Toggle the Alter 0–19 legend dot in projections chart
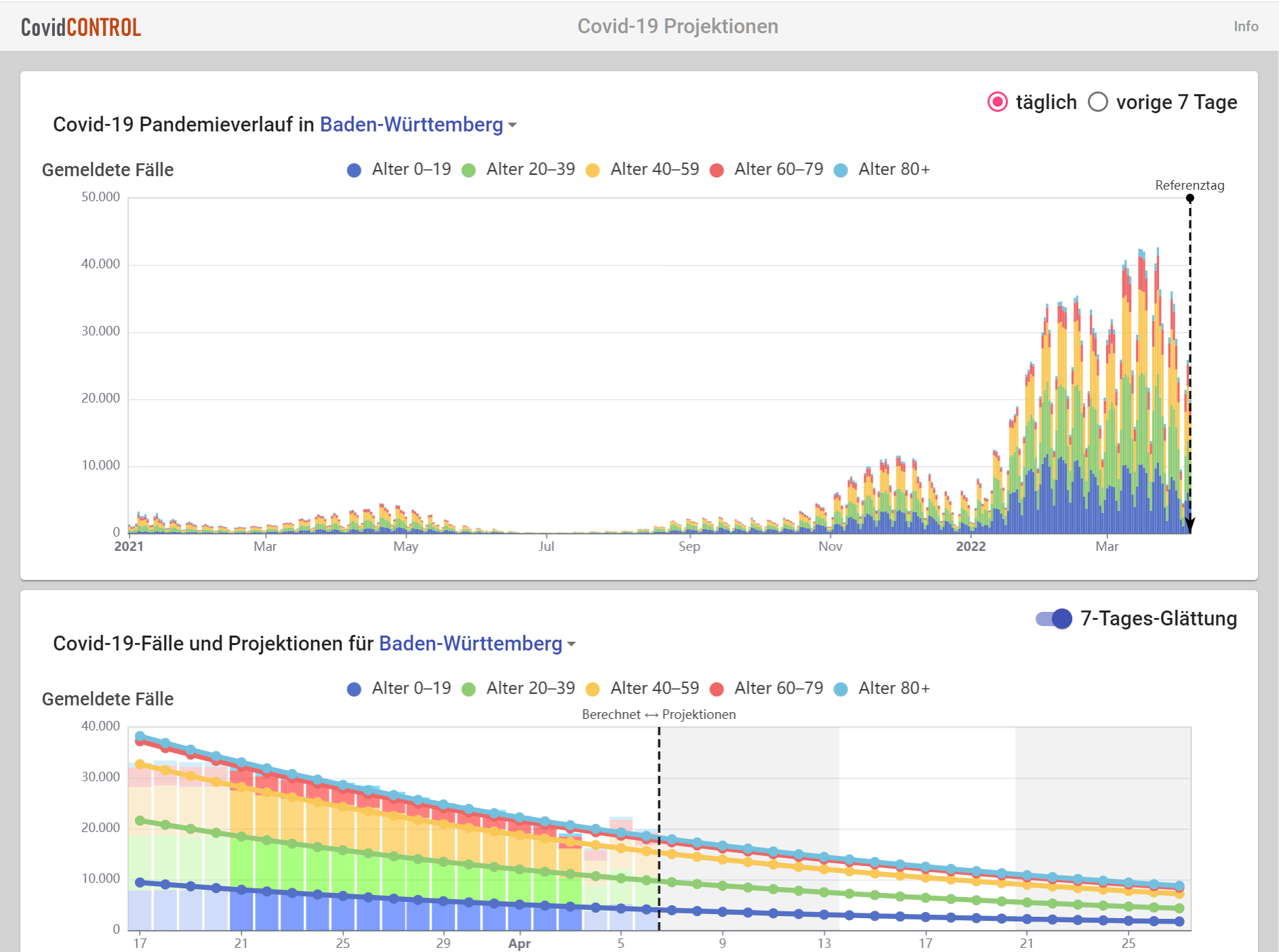Screen dimensions: 1279x952 point(354,689)
